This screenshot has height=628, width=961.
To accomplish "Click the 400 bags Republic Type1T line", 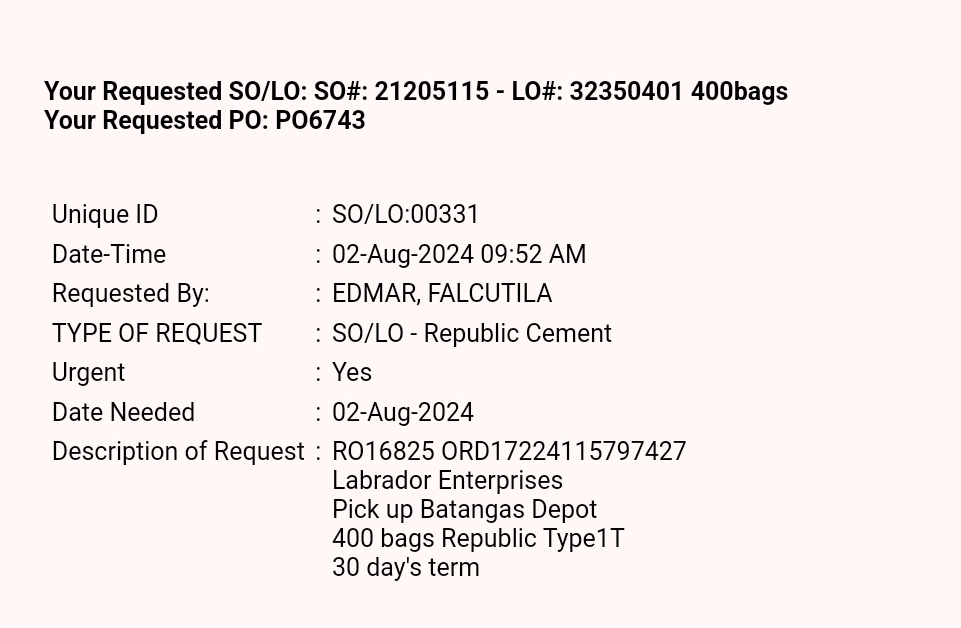I will click(478, 539).
